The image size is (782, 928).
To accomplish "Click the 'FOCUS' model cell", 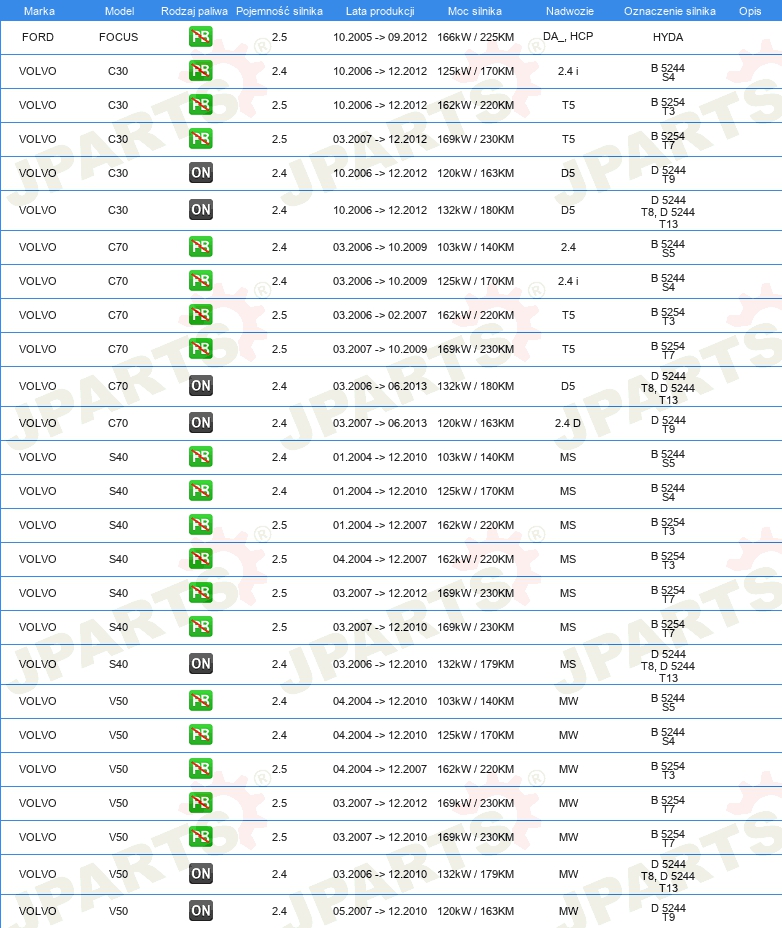I will coord(118,37).
